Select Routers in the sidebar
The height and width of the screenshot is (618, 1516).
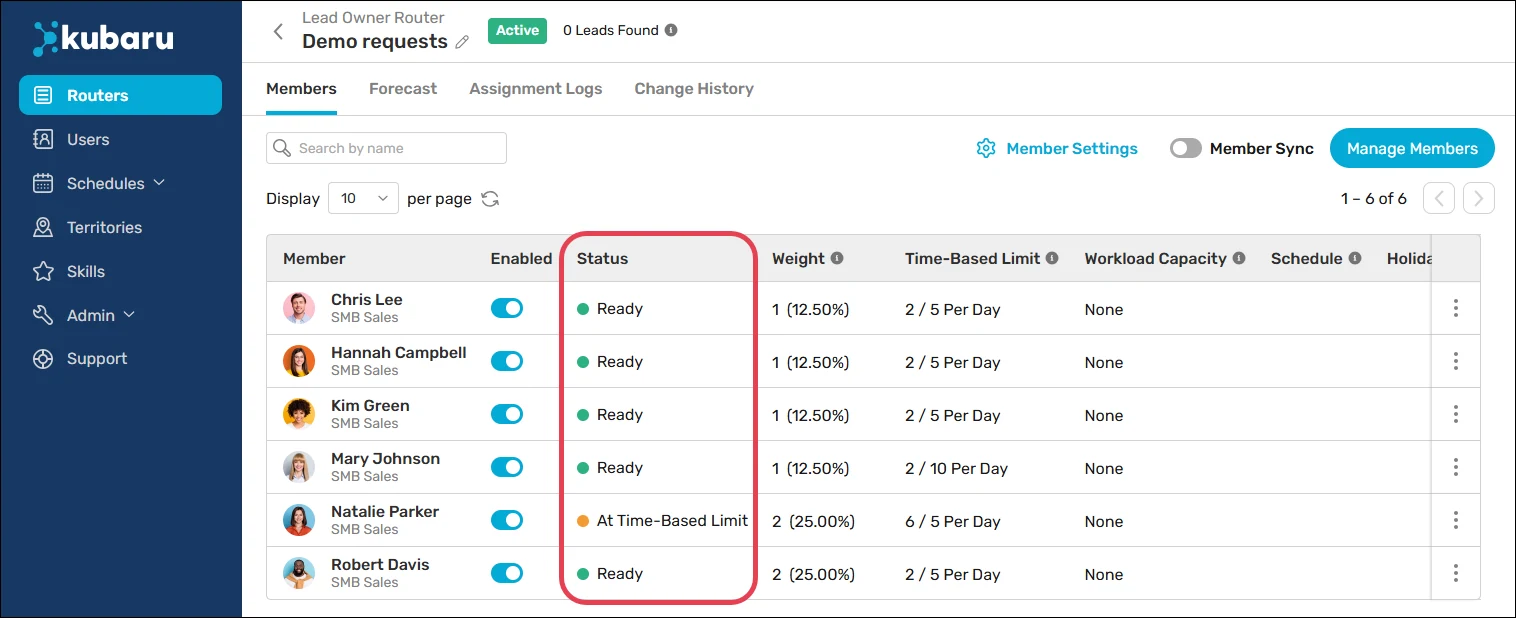coord(120,95)
